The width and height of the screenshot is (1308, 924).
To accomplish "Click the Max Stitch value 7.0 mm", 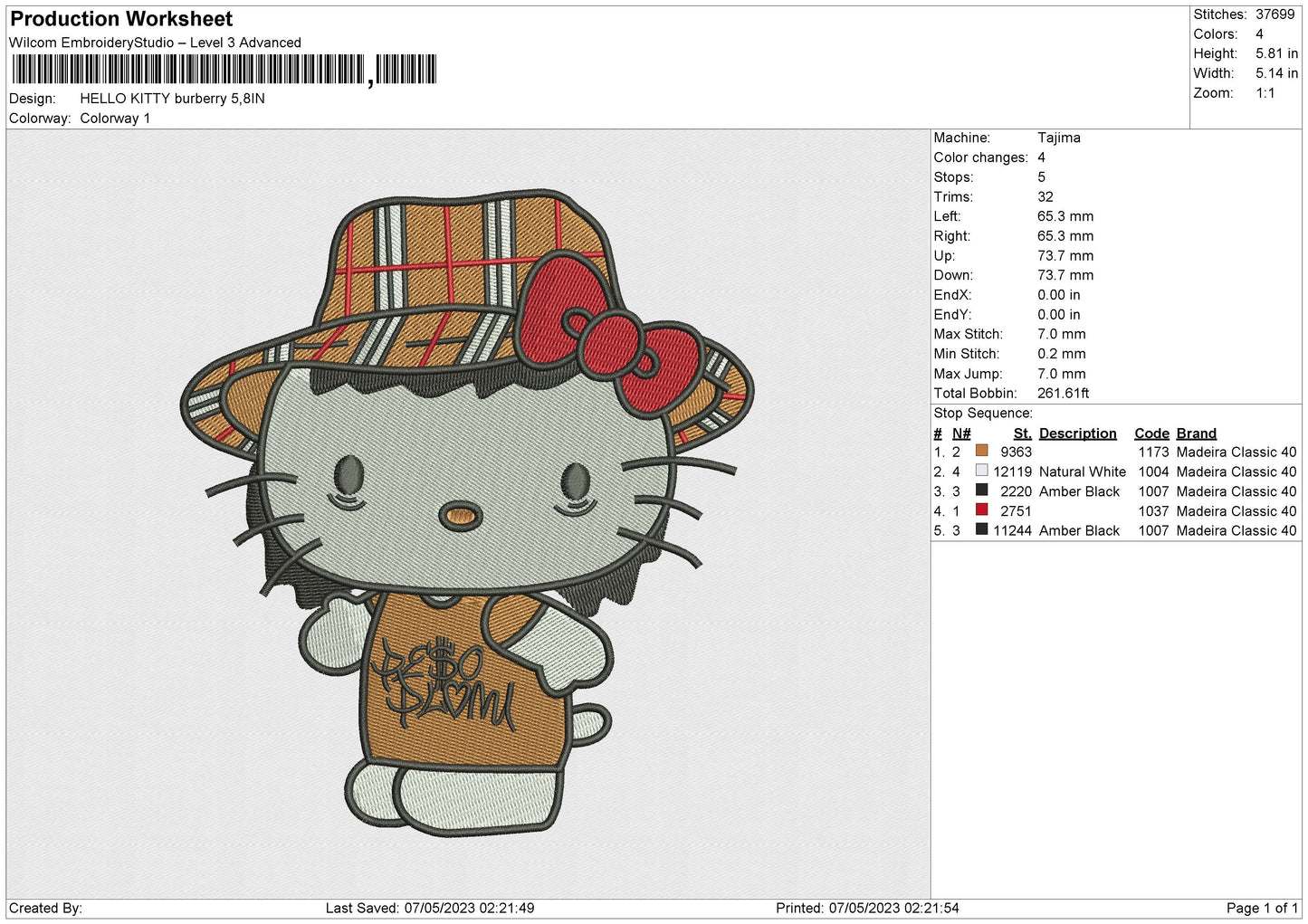I will pyautogui.click(x=1061, y=334).
